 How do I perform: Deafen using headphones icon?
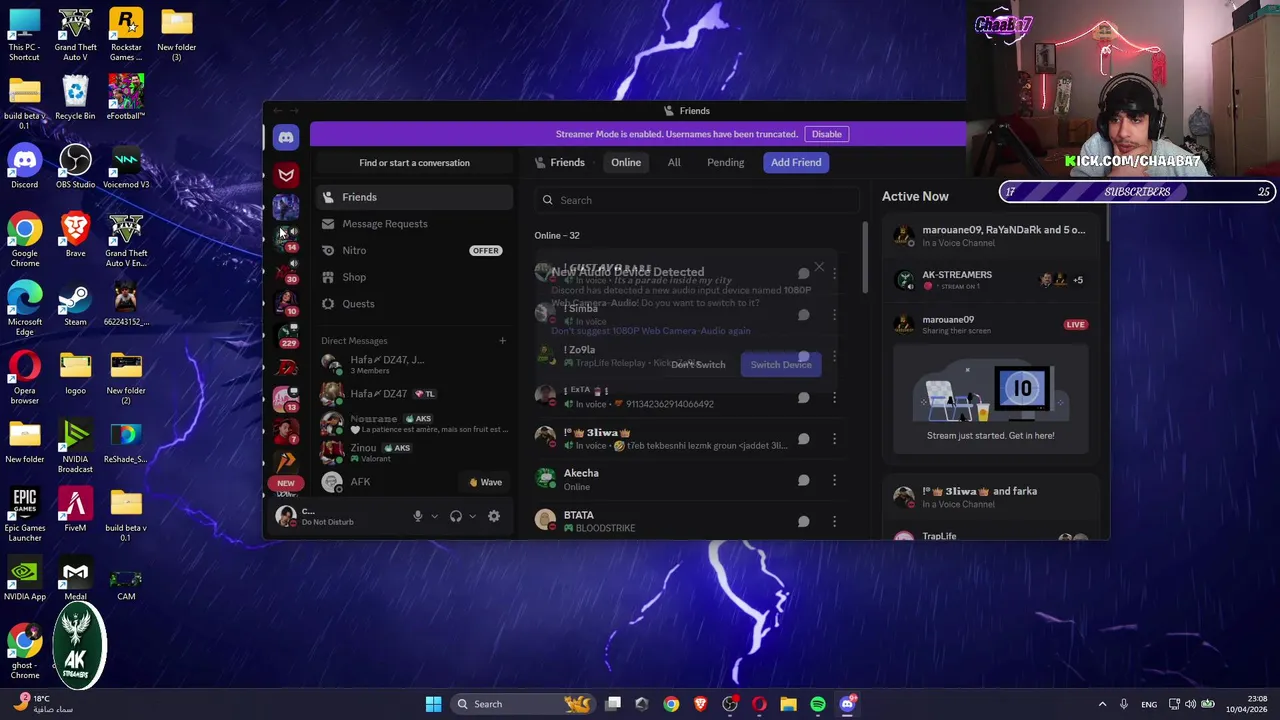point(456,516)
